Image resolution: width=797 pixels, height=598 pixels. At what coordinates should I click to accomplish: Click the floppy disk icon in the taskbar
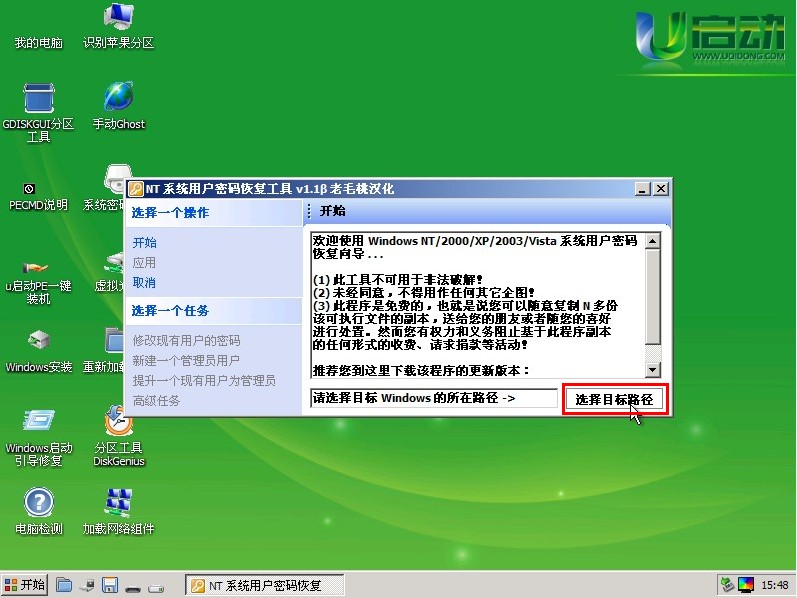coord(110,585)
